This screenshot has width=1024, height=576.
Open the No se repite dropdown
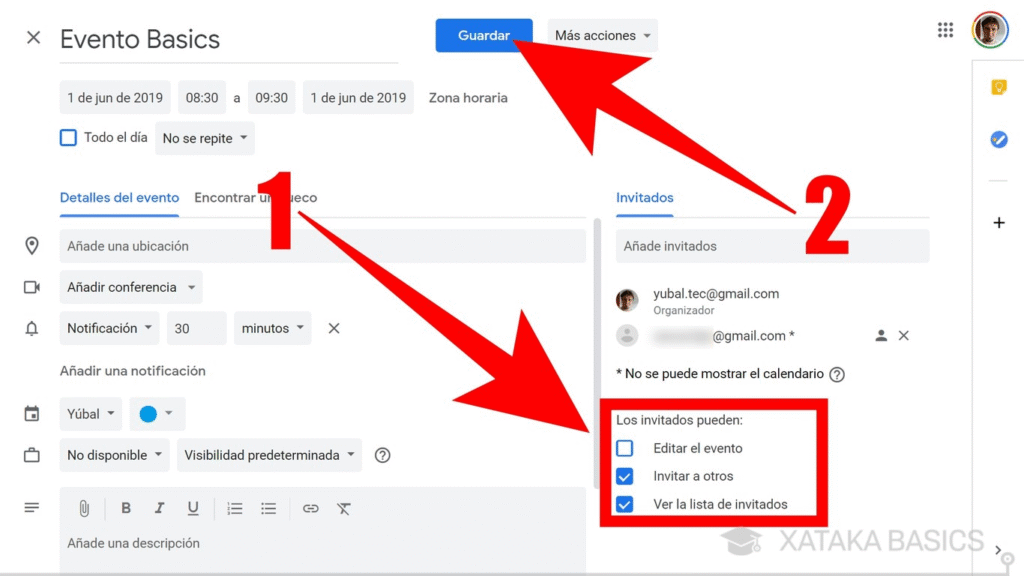205,139
